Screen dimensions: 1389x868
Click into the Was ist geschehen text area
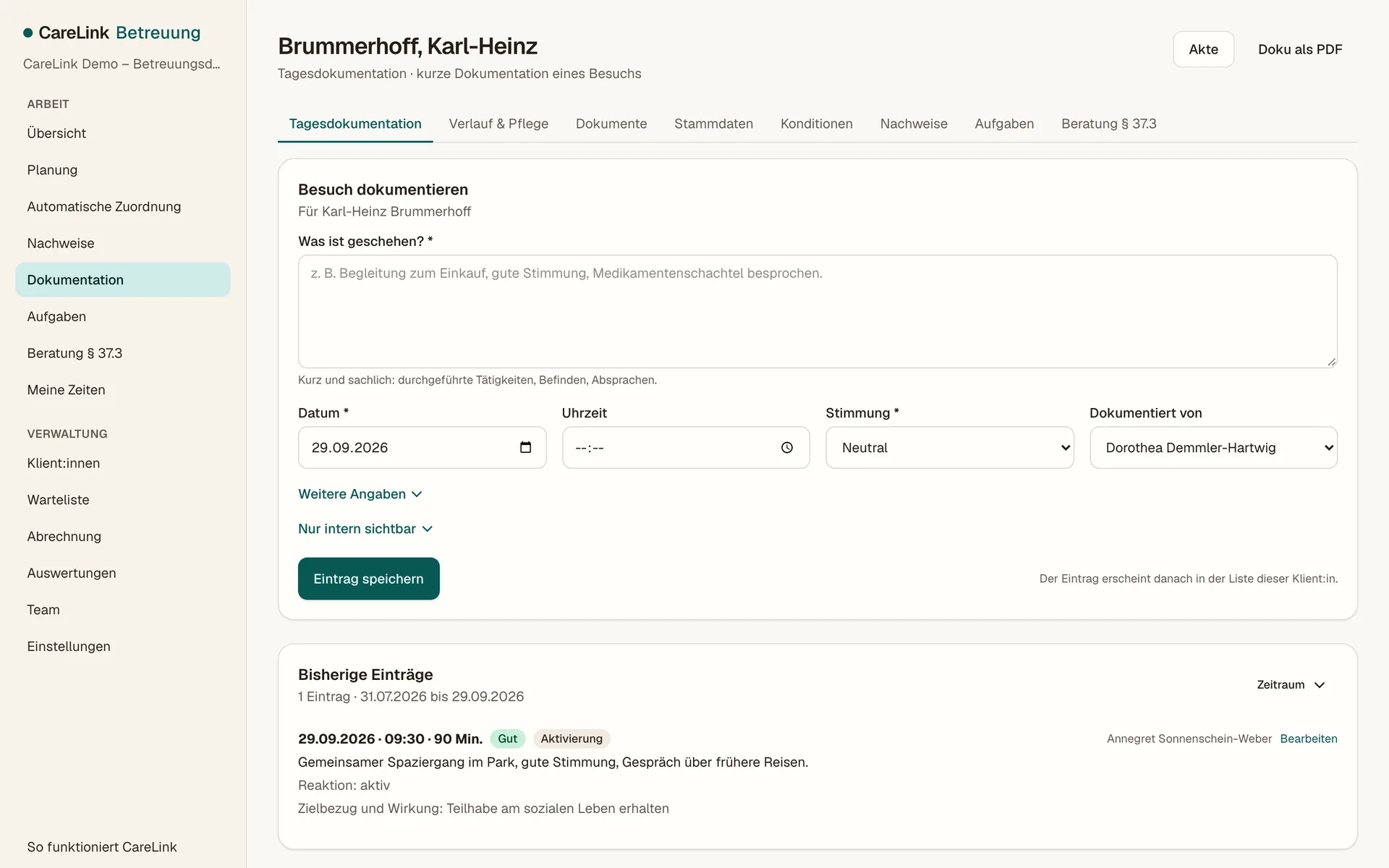coord(817,311)
